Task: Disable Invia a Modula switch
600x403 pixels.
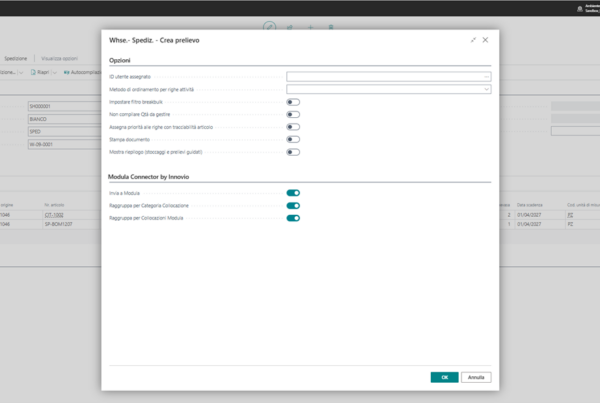Action: point(293,193)
